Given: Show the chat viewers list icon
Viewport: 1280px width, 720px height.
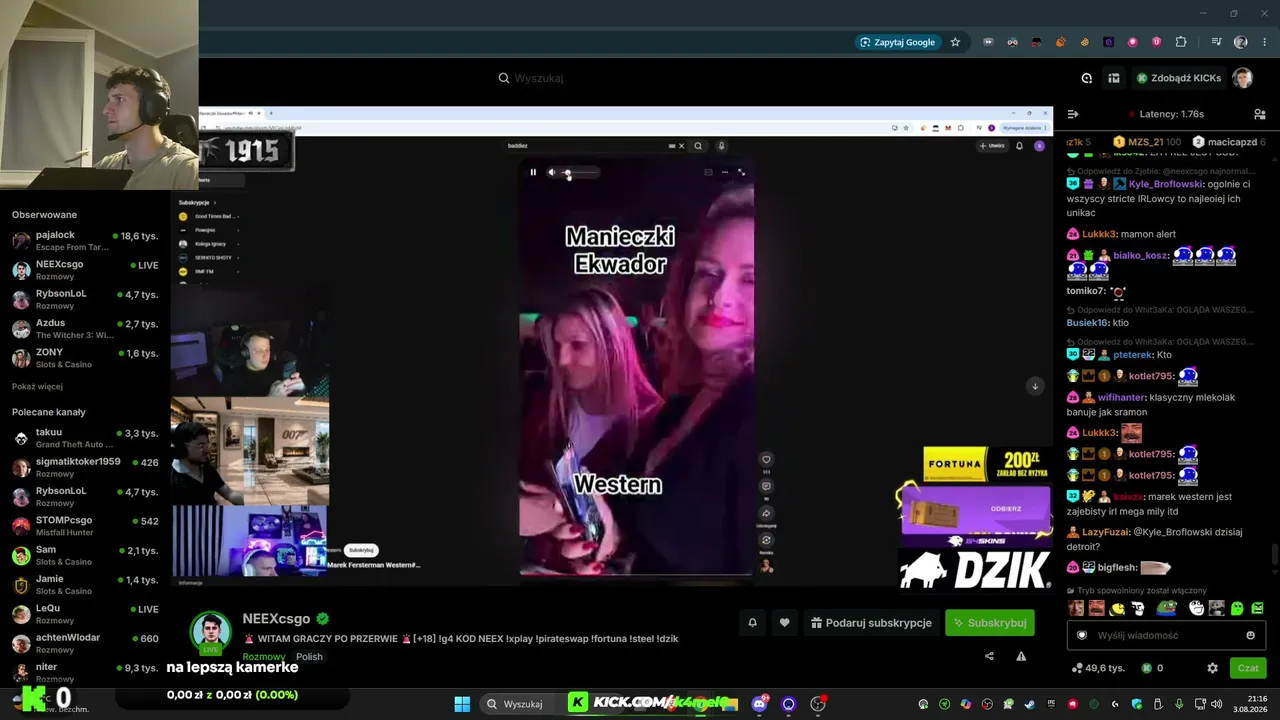Looking at the screenshot, I should [x=1260, y=114].
